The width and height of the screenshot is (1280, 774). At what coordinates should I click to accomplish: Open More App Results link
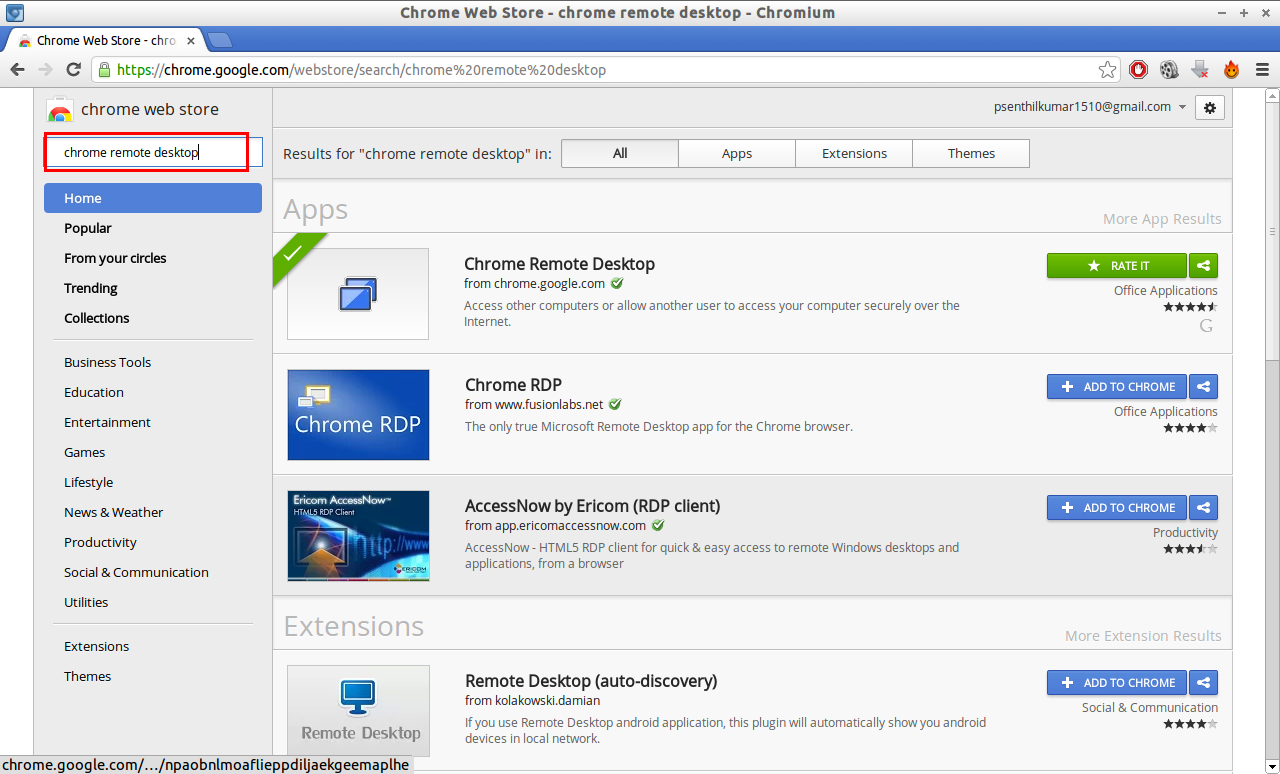1162,219
